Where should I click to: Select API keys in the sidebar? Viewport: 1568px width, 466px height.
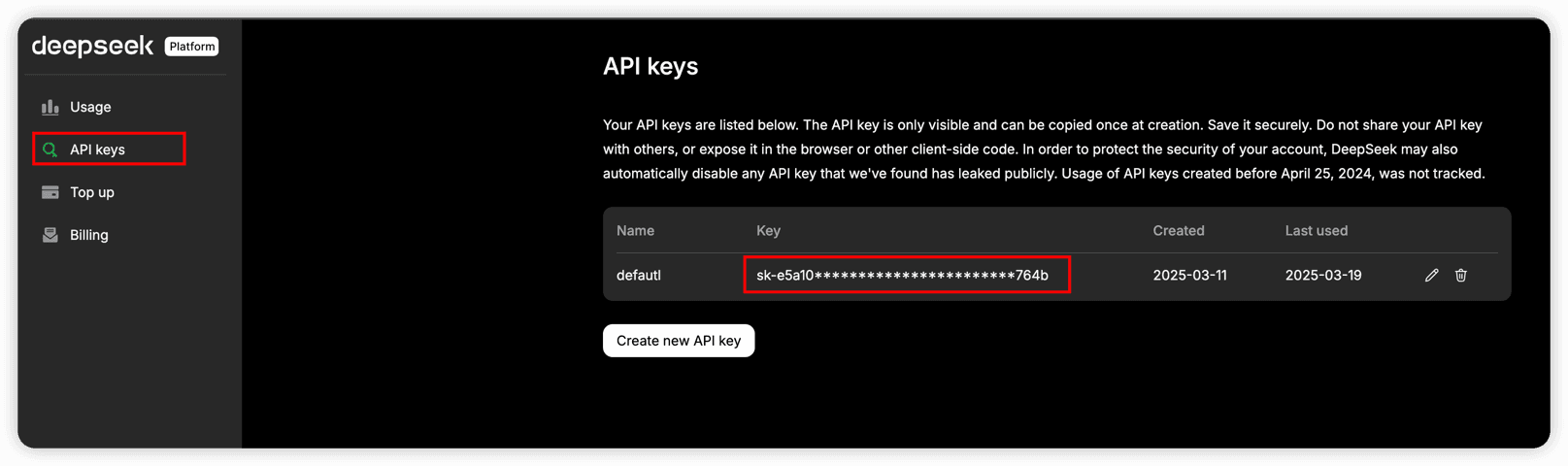tap(109, 149)
